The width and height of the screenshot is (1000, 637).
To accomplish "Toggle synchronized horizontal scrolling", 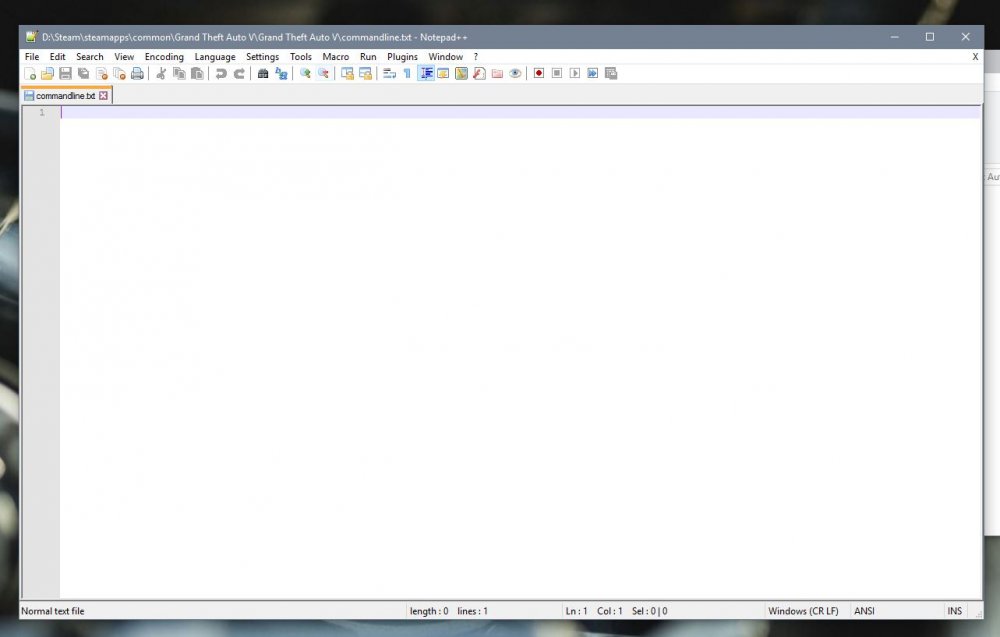I will coord(365,73).
